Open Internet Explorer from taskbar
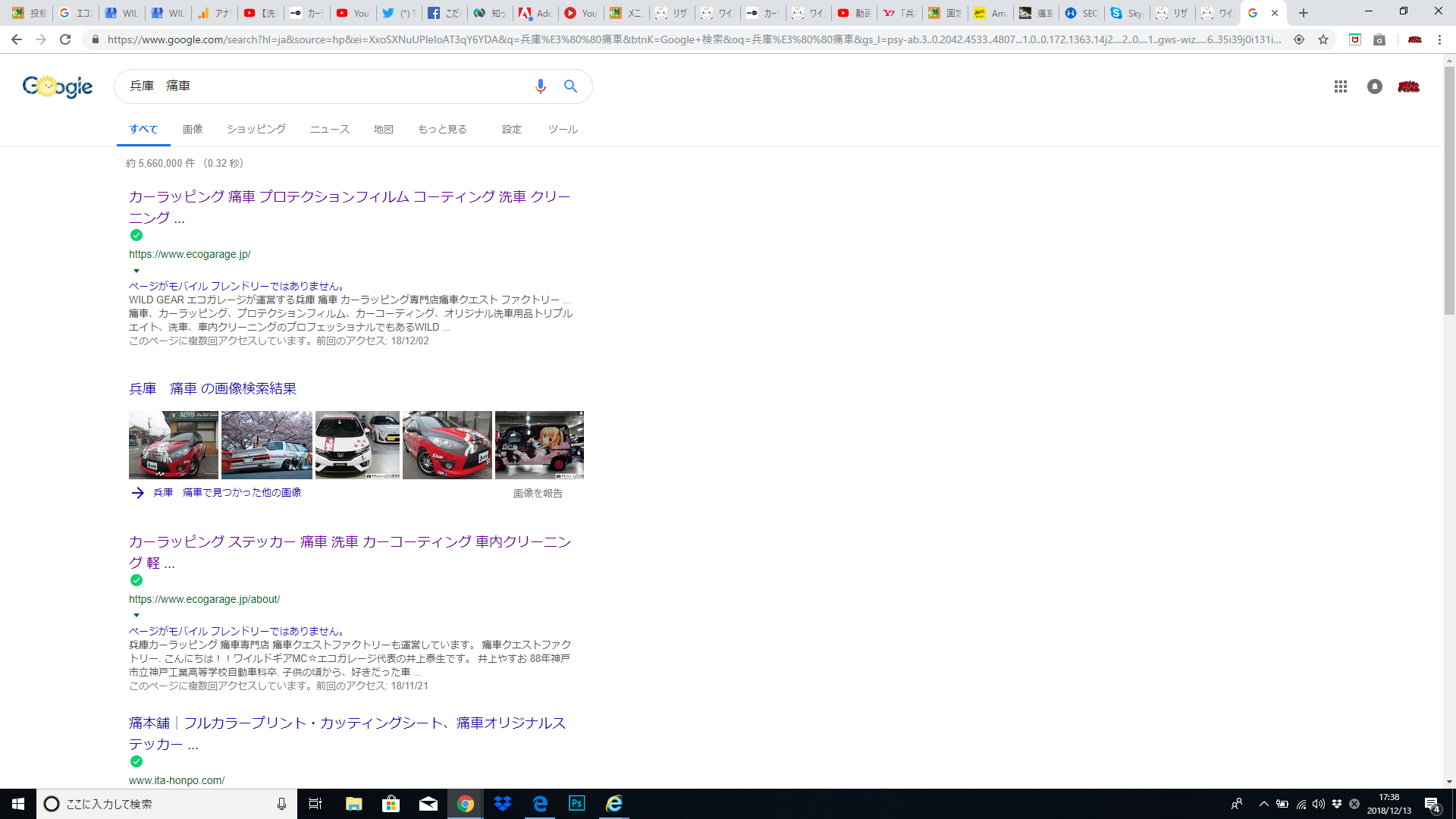Screen dimensions: 1456x819 (x=614, y=804)
